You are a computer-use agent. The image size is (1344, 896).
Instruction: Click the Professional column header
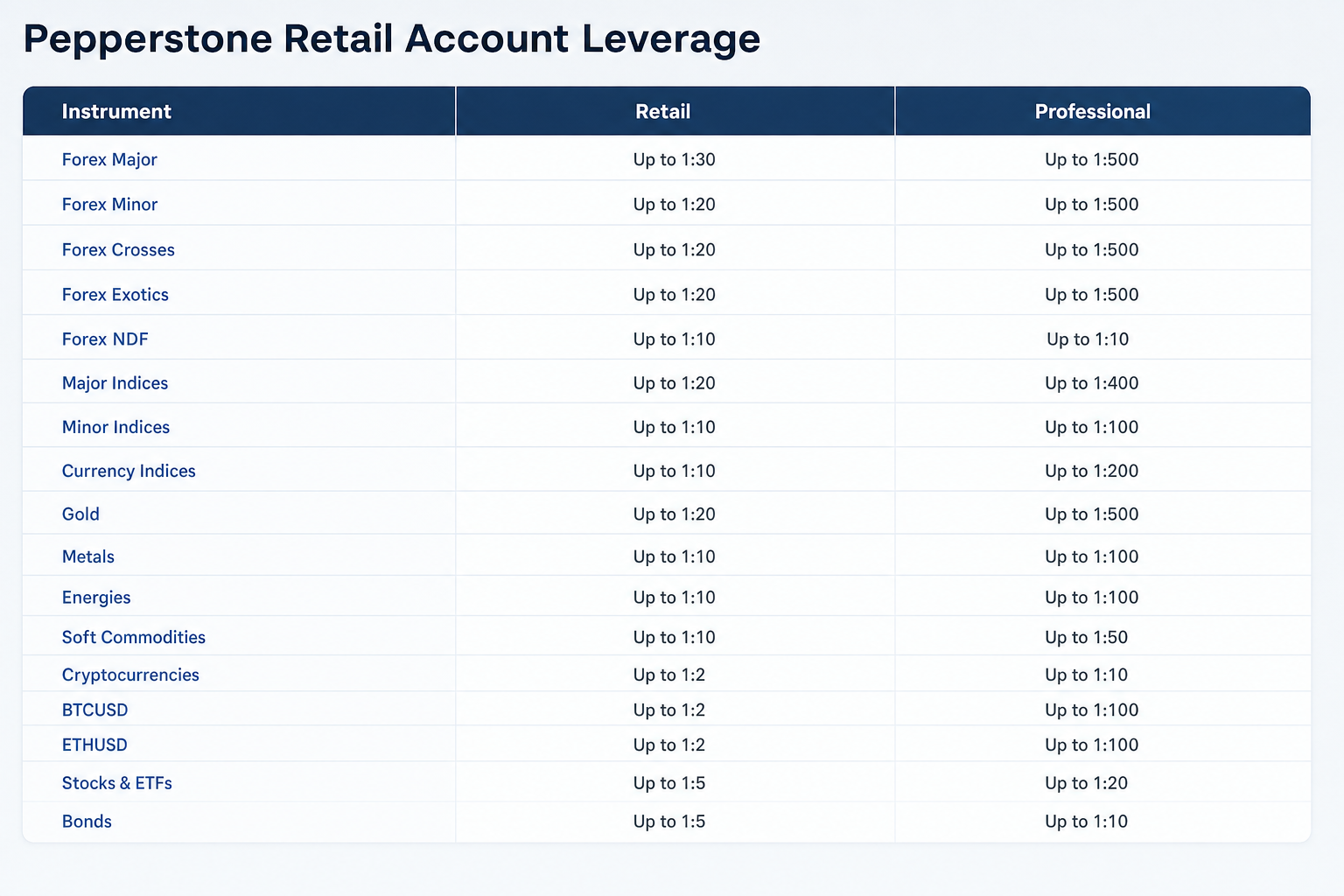[1093, 111]
